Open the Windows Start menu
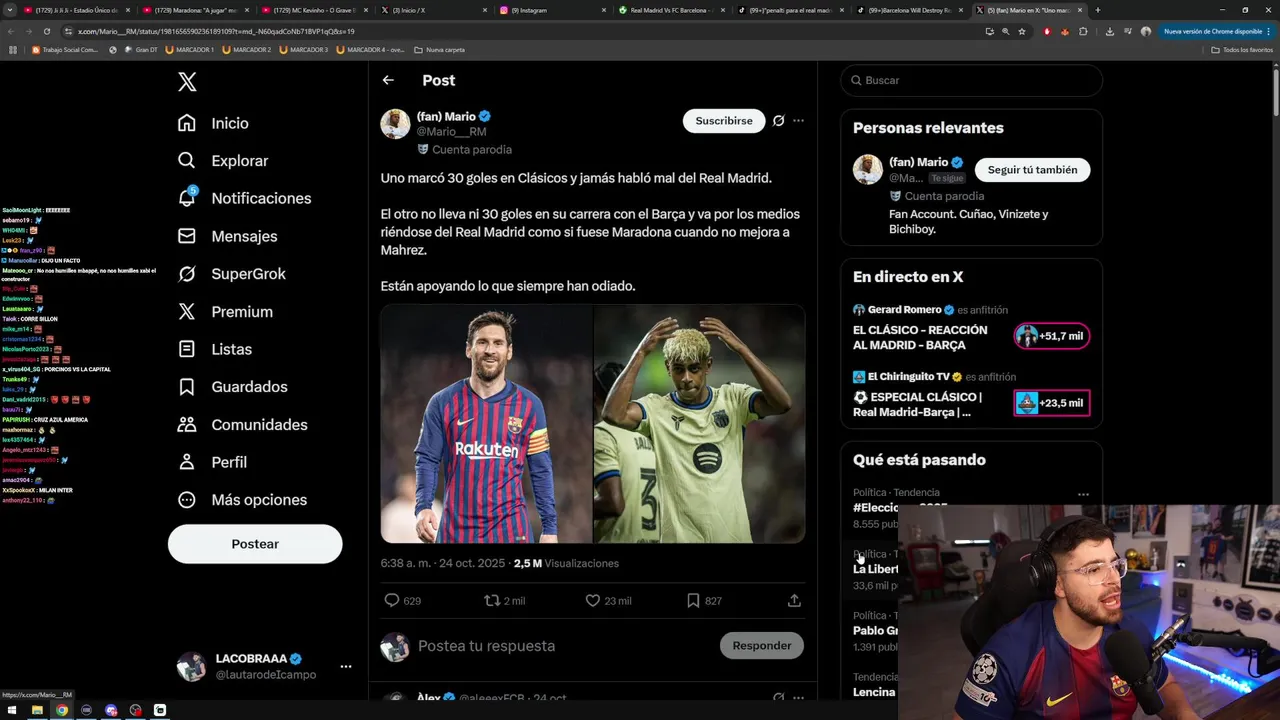Viewport: 1280px width, 720px height. [12, 710]
